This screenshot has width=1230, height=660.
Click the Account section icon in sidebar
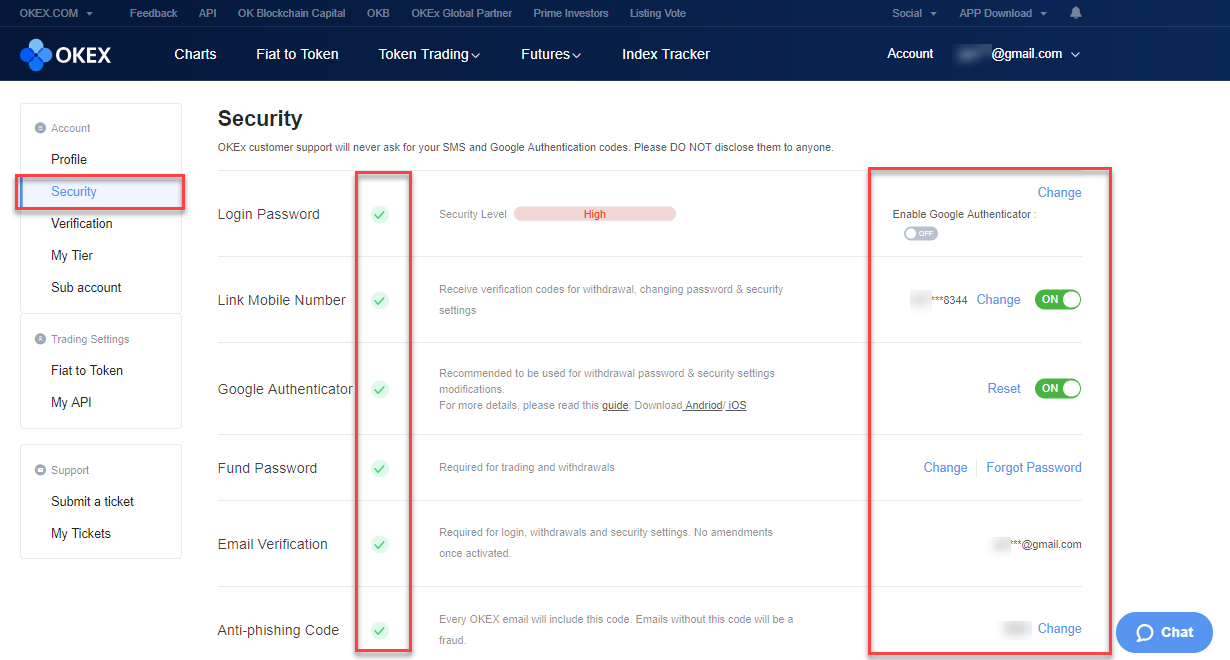(x=40, y=128)
